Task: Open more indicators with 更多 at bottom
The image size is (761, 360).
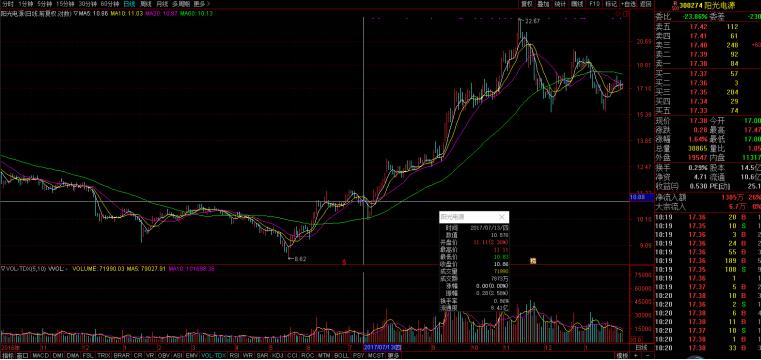Action: (393, 355)
